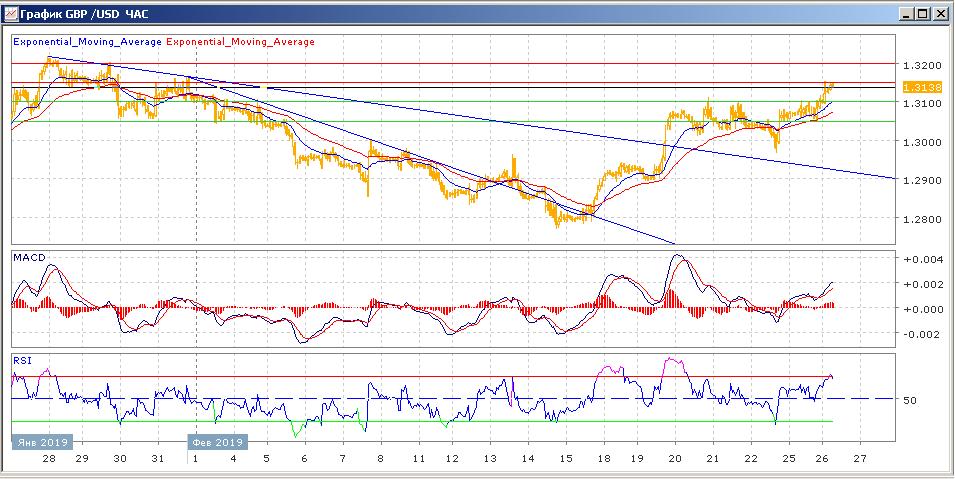Click the -0.002 MACD scale label
The height and width of the screenshot is (479, 955).
[921, 334]
